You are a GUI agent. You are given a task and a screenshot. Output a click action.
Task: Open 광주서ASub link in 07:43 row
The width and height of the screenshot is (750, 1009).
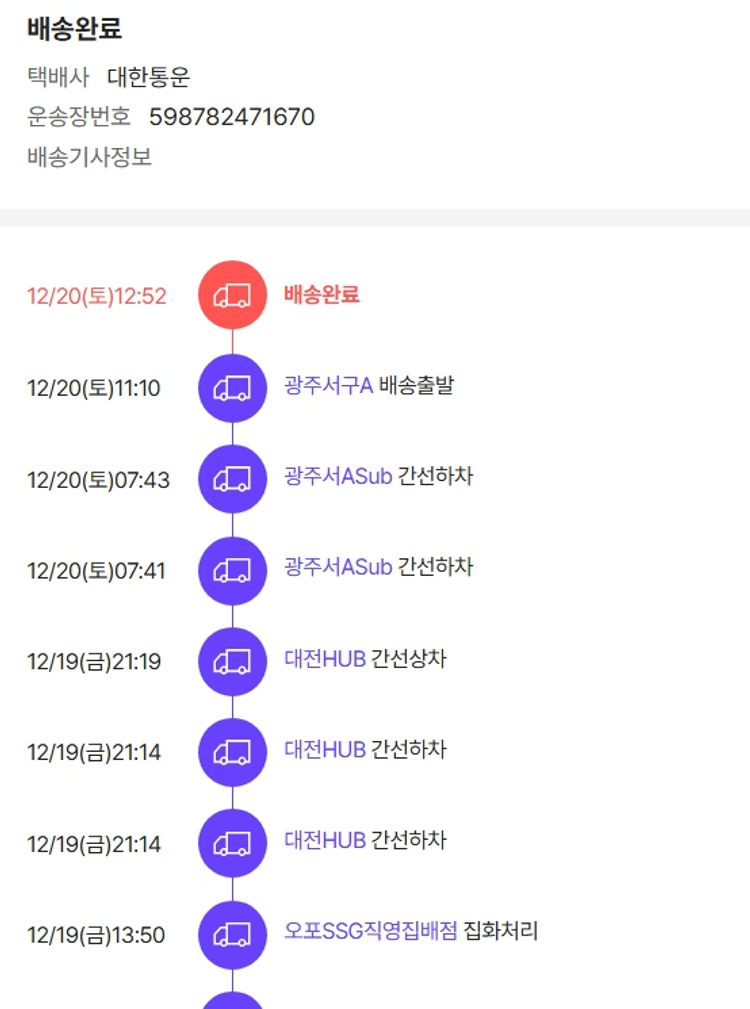point(338,477)
